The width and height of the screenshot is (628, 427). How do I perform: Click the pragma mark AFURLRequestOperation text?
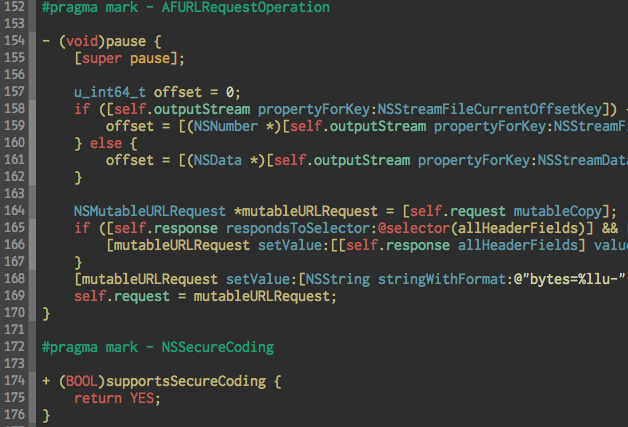click(186, 8)
